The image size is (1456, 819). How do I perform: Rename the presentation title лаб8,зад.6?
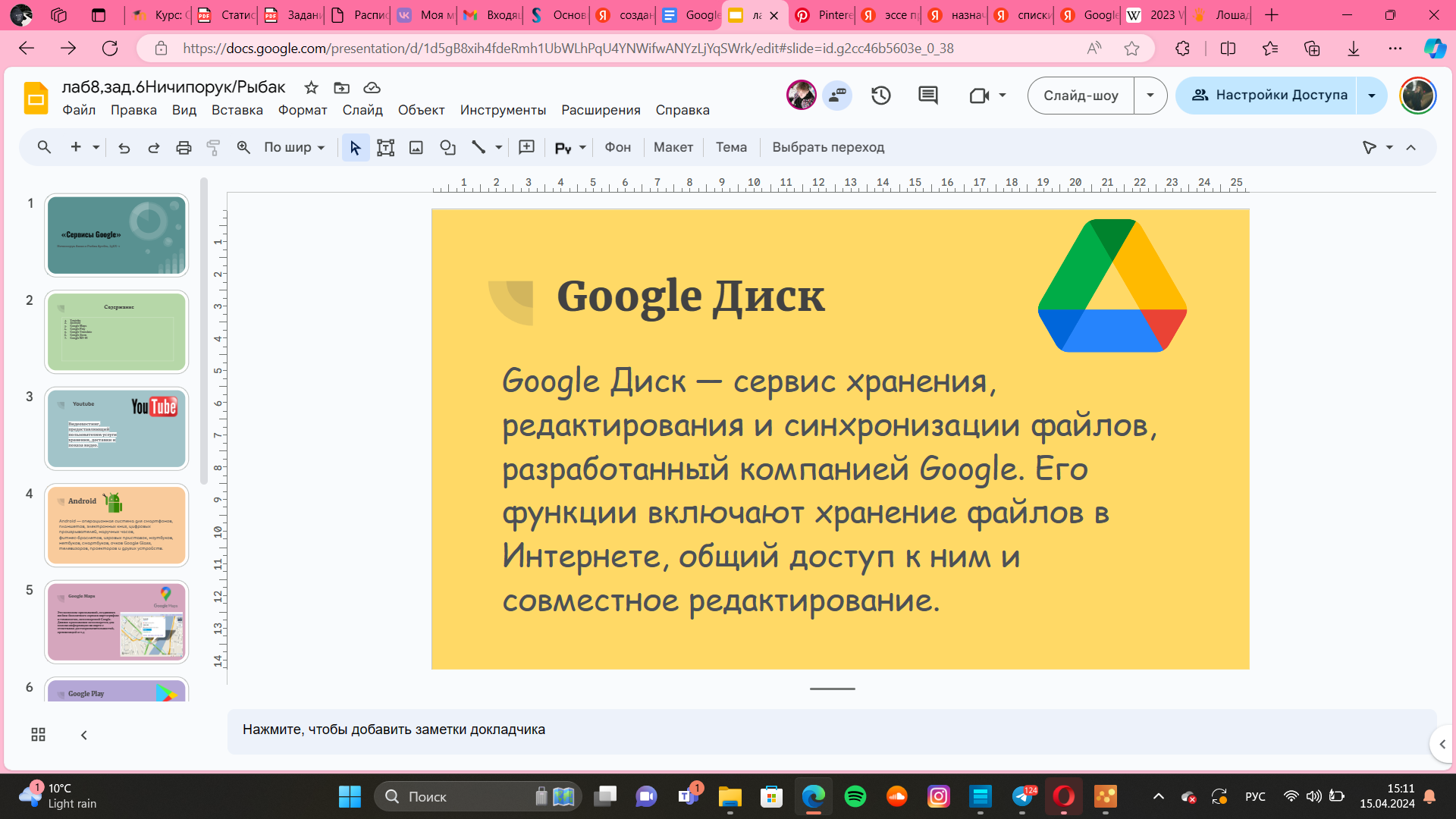(174, 87)
